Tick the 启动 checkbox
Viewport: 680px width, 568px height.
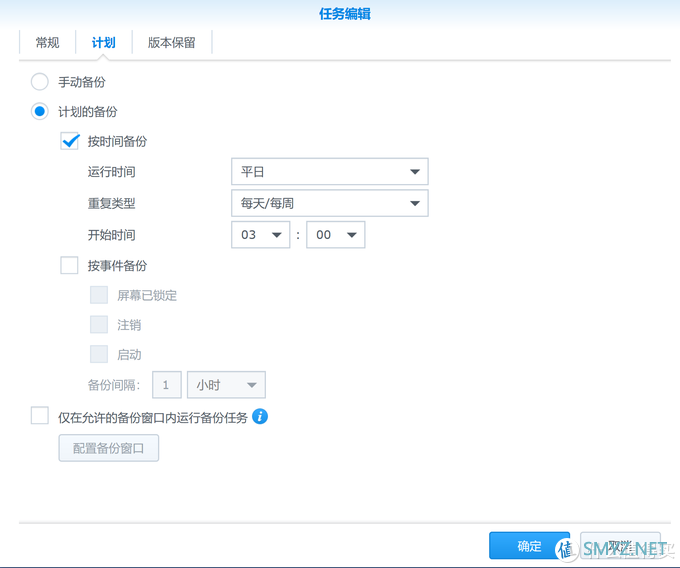tap(99, 354)
